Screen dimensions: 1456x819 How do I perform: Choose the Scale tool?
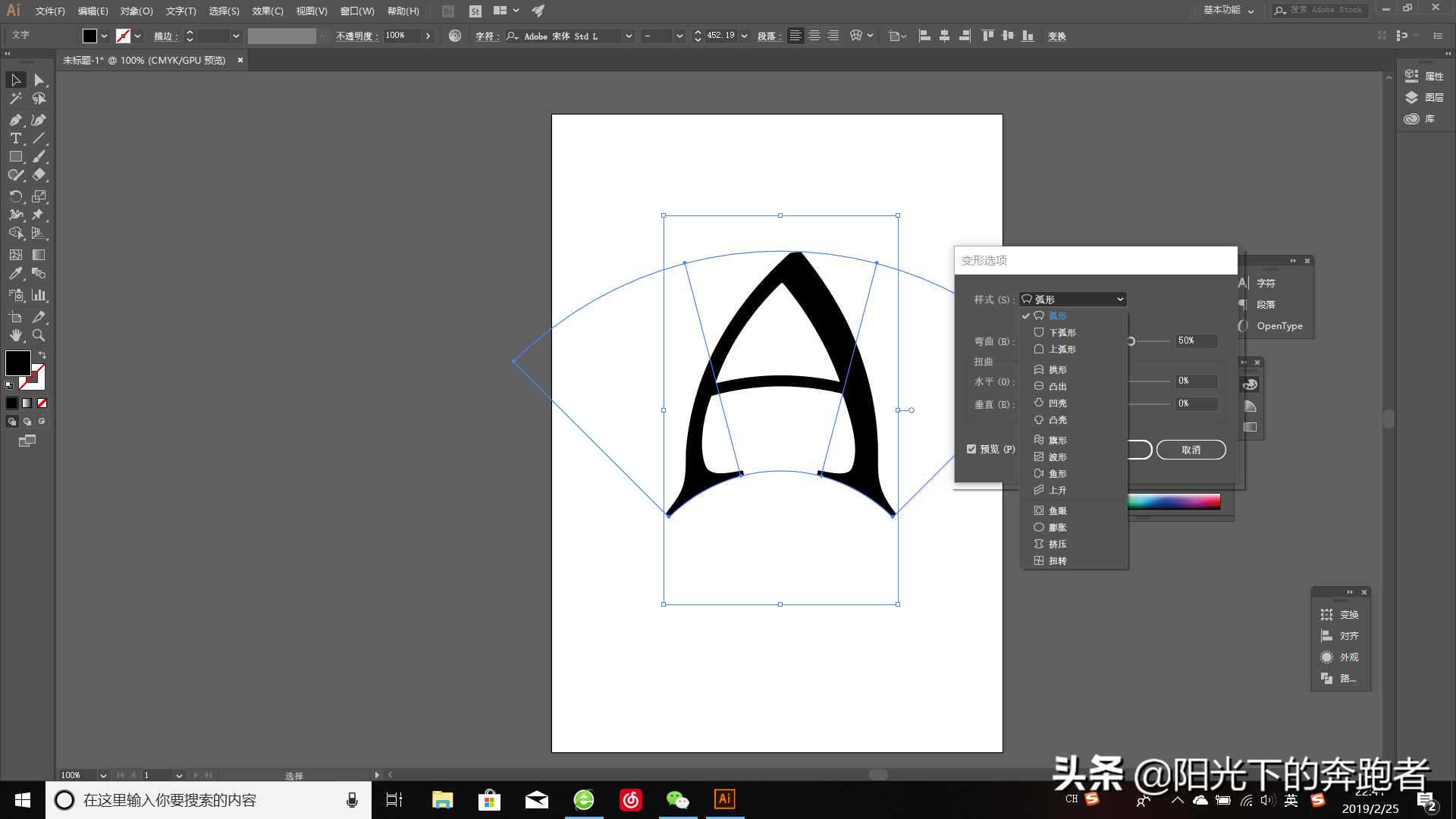point(39,196)
